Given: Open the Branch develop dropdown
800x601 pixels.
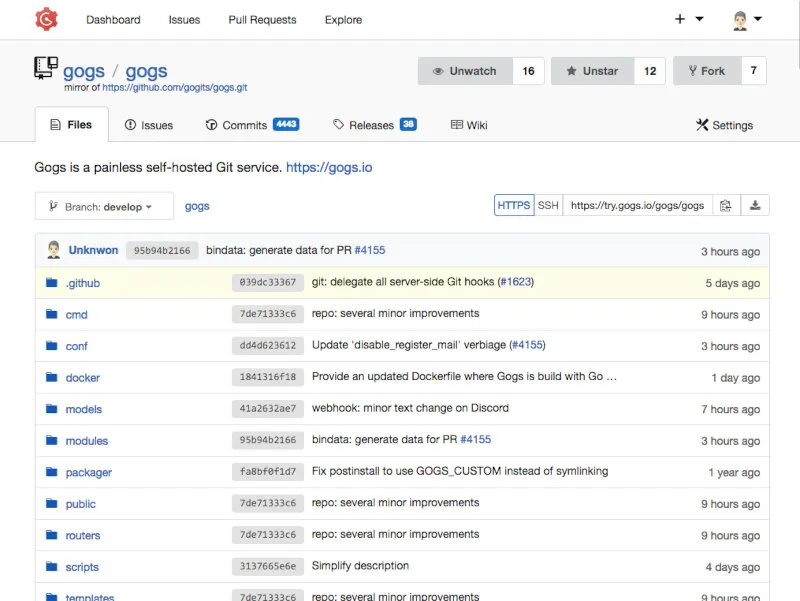Looking at the screenshot, I should point(104,206).
